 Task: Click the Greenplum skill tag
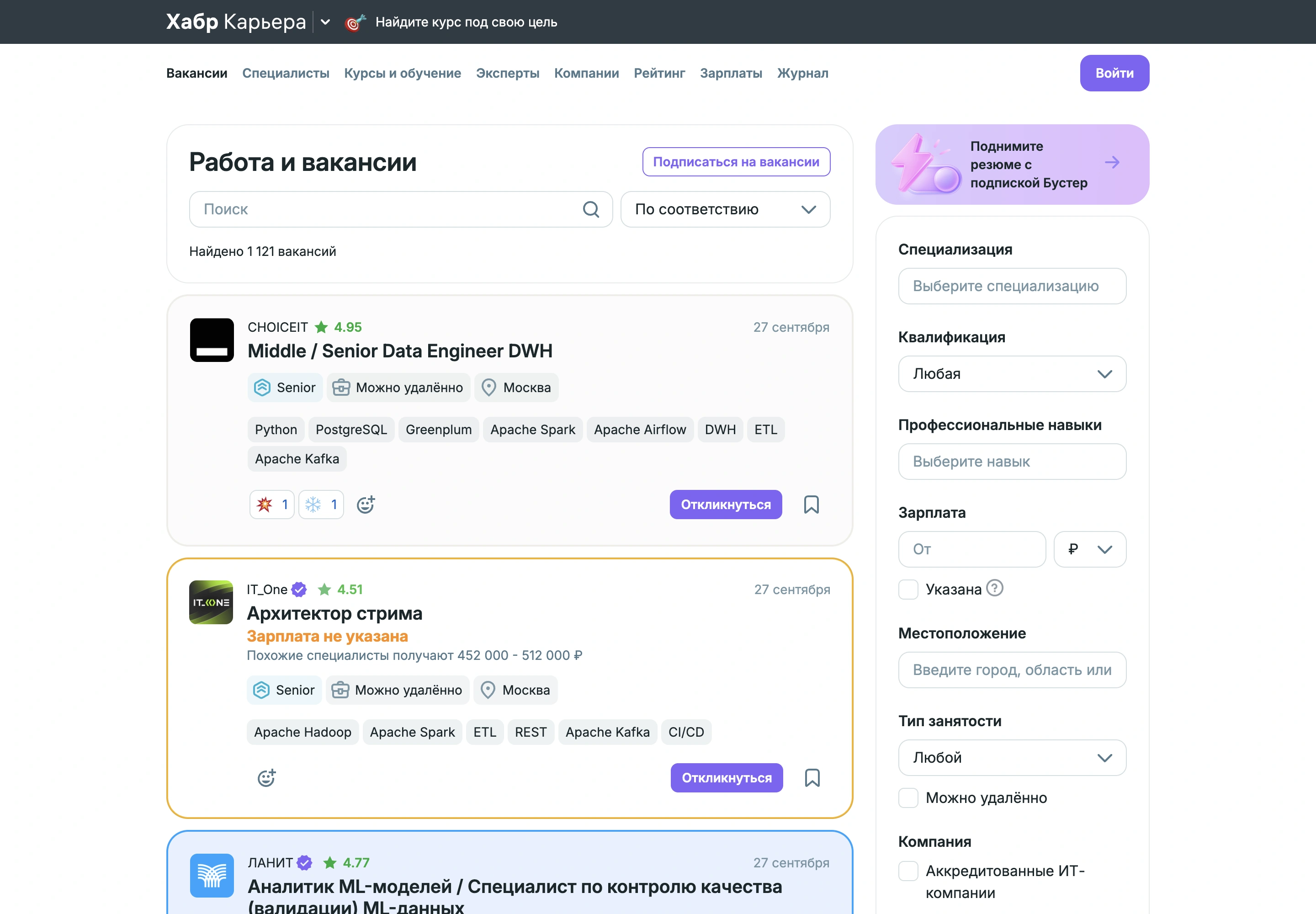pyautogui.click(x=439, y=430)
